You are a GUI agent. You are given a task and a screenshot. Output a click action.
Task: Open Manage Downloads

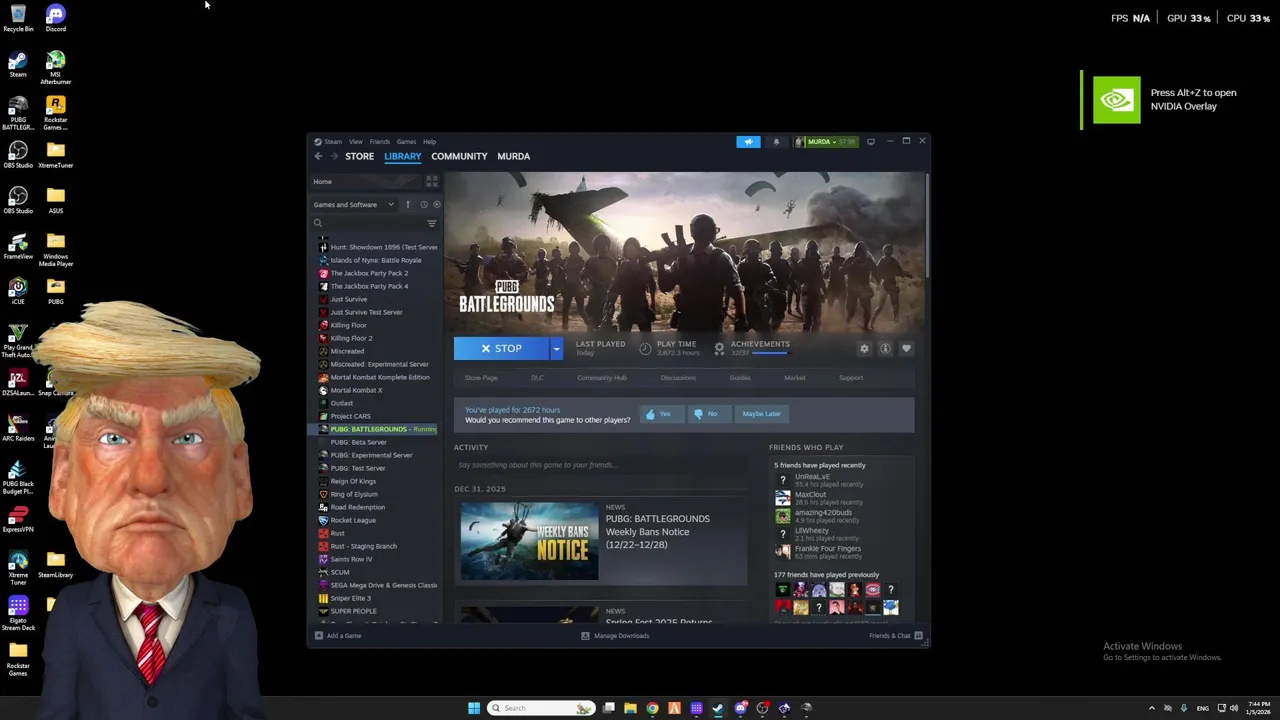pyautogui.click(x=615, y=636)
